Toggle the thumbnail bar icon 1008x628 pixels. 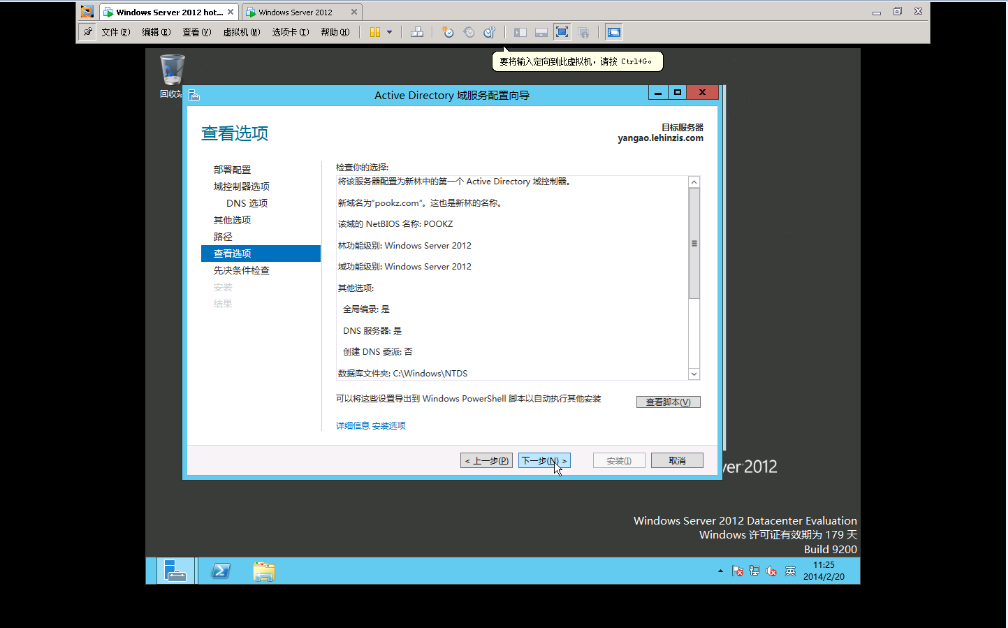[541, 32]
